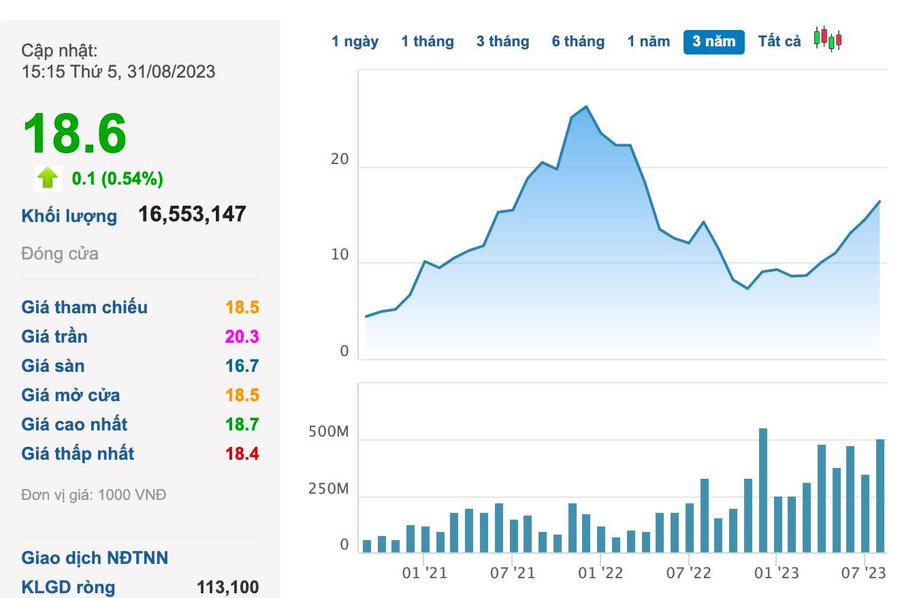This screenshot has width=900, height=598.
Task: Switch chart to candlestick view icon
Action: [827, 40]
